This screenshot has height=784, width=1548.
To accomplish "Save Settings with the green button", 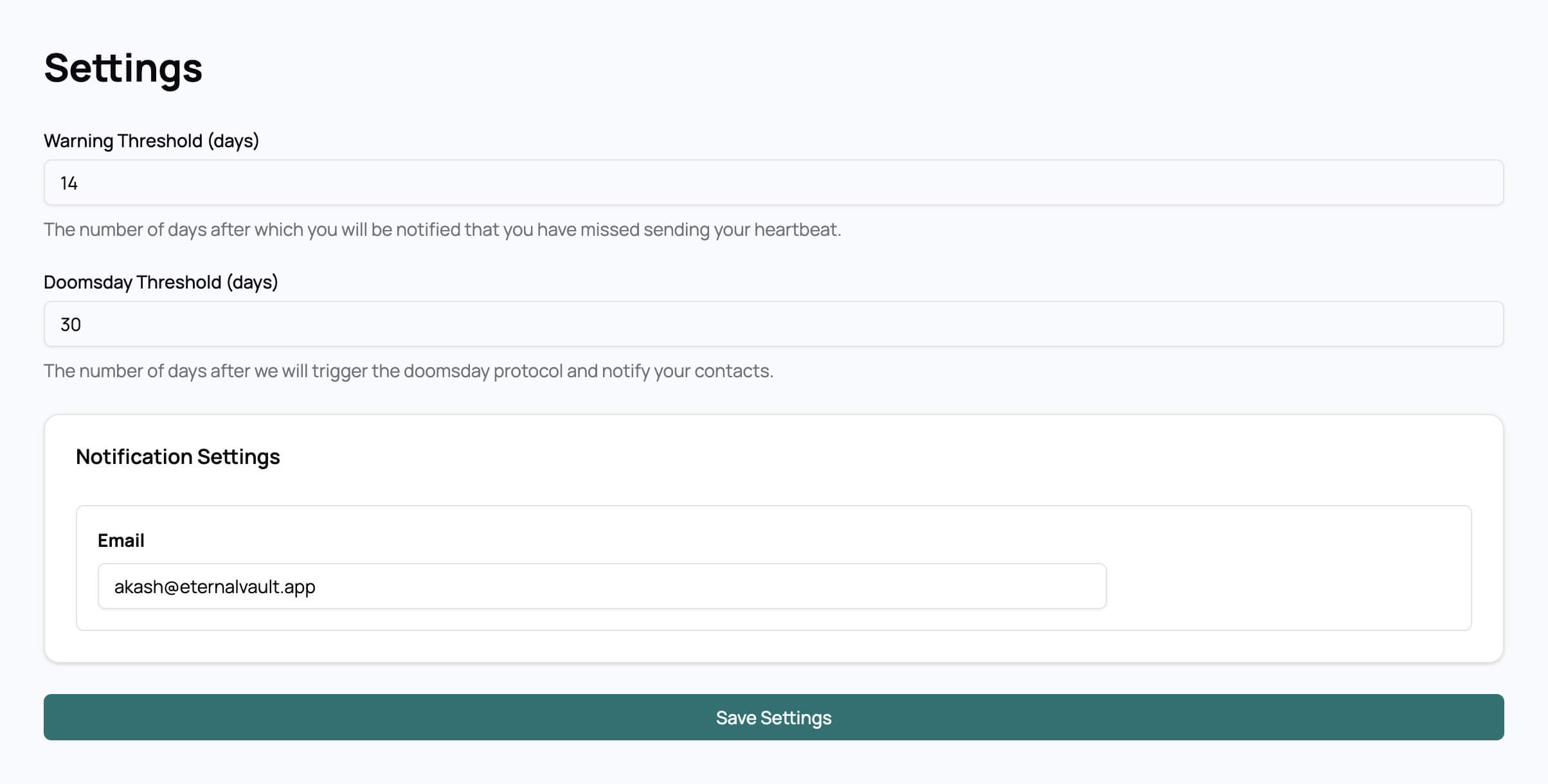I will pyautogui.click(x=773, y=717).
